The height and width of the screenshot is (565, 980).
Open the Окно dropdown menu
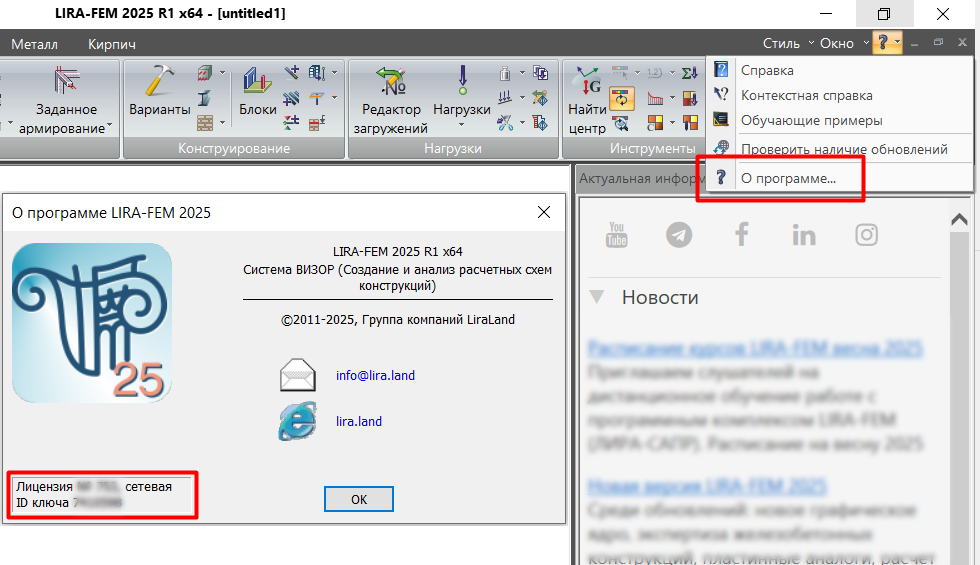[x=842, y=43]
